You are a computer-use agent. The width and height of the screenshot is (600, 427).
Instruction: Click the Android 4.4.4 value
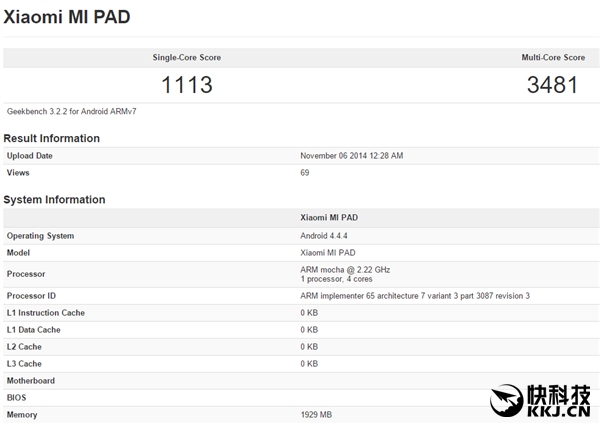[324, 236]
